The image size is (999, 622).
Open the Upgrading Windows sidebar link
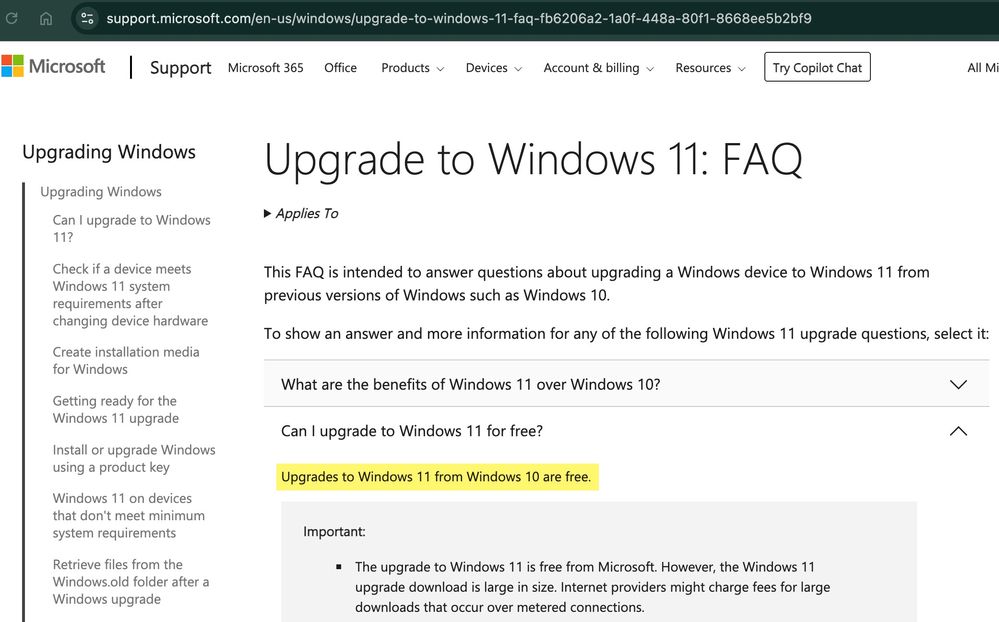point(101,192)
